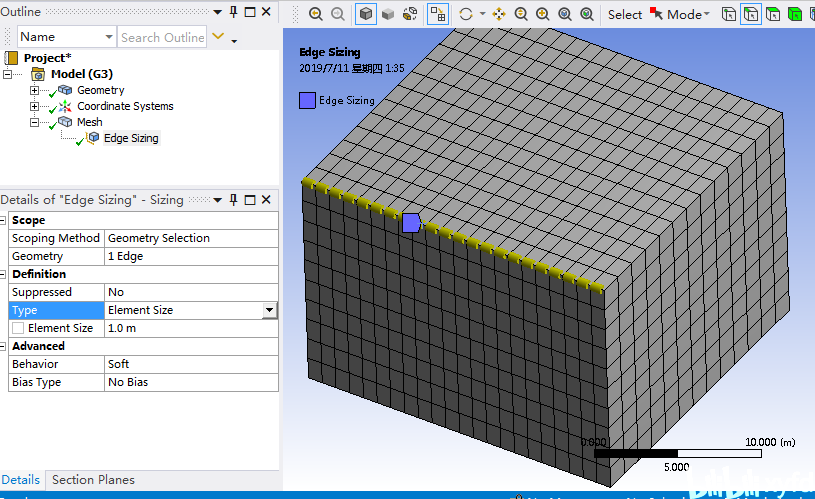The height and width of the screenshot is (499, 815).
Task: Open the Name filter dropdown
Action: coord(109,37)
